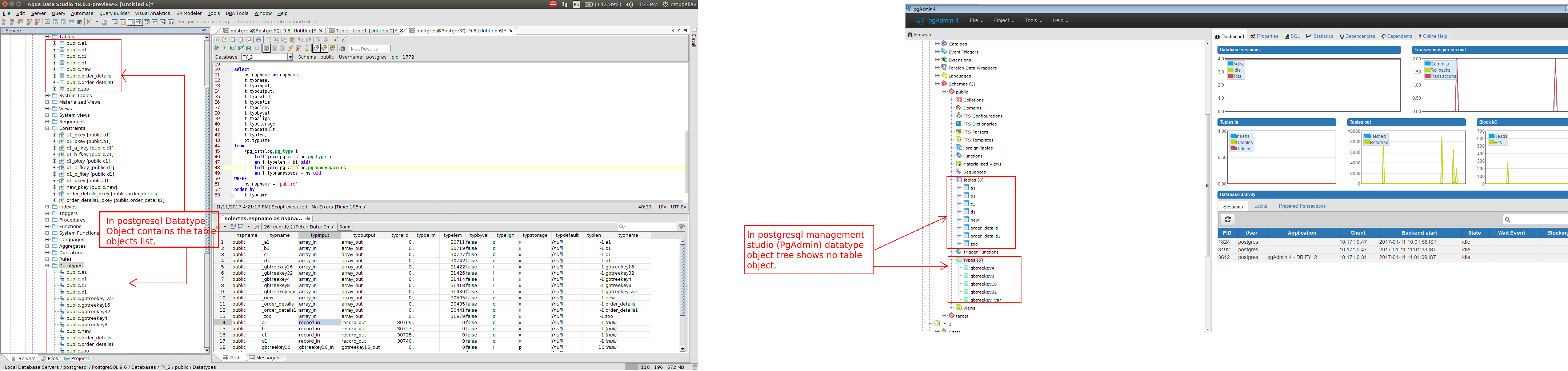The width and height of the screenshot is (1568, 371).
Task: Collapse Schemas (2) node in pgAdmin
Action: 937,84
